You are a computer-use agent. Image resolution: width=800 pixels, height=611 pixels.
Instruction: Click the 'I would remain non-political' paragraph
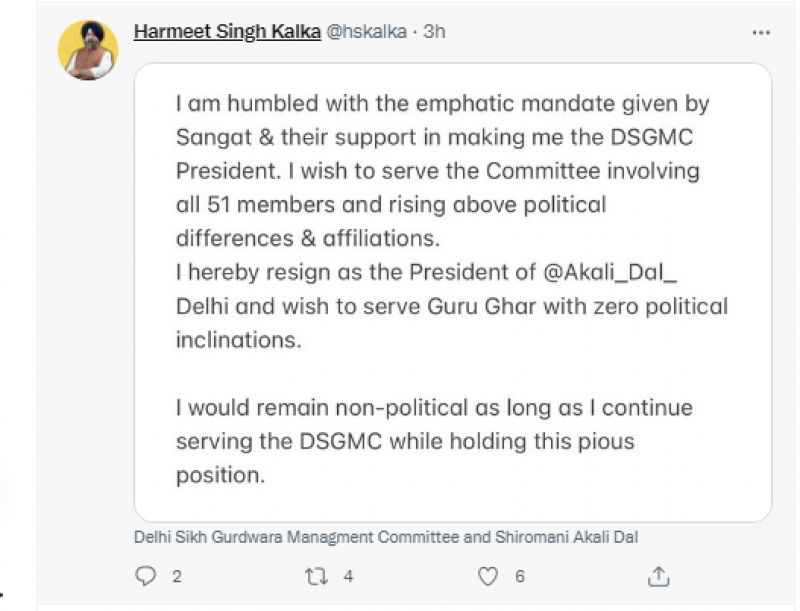pyautogui.click(x=434, y=408)
